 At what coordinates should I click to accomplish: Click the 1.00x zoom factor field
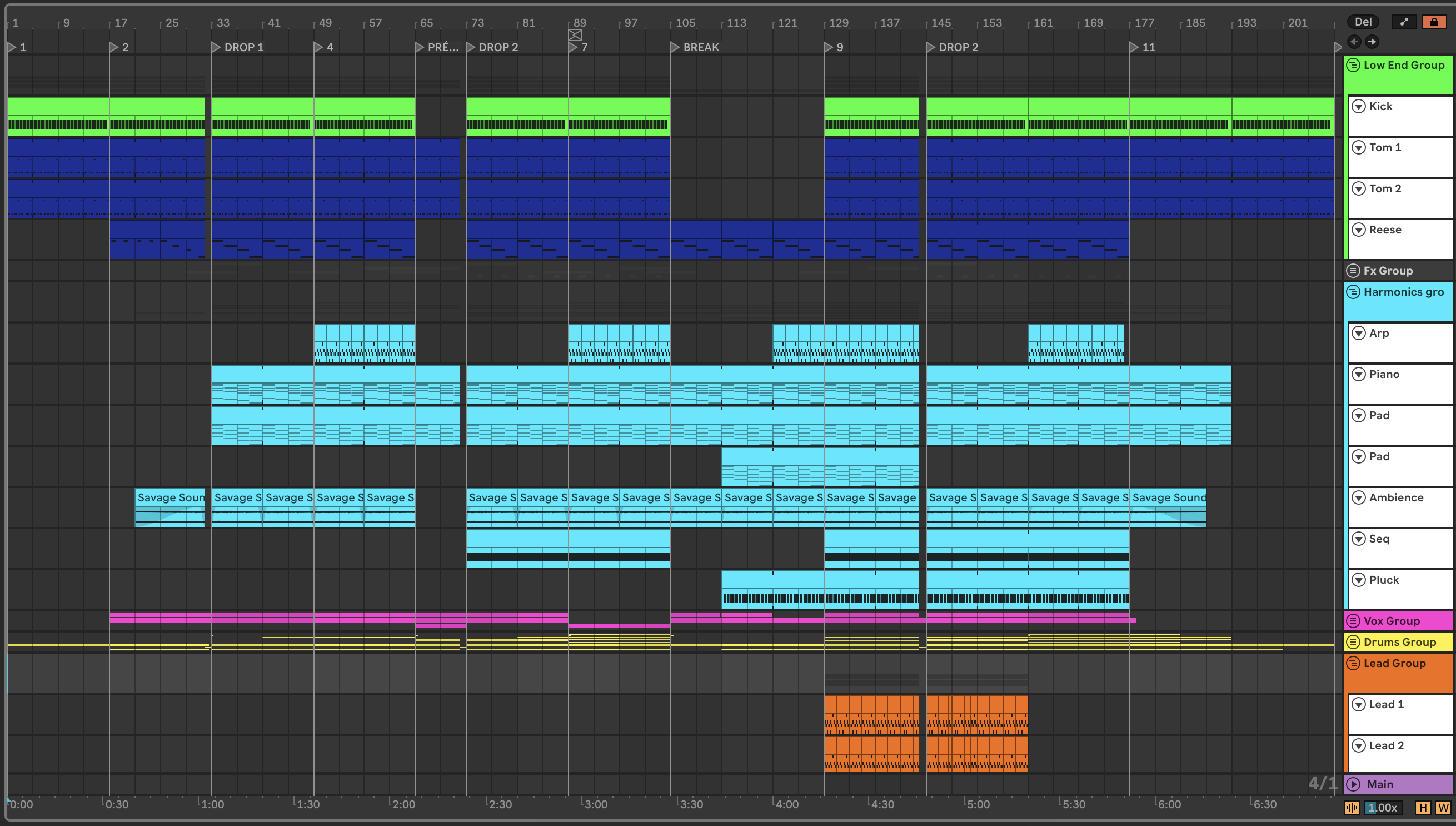pos(1383,807)
